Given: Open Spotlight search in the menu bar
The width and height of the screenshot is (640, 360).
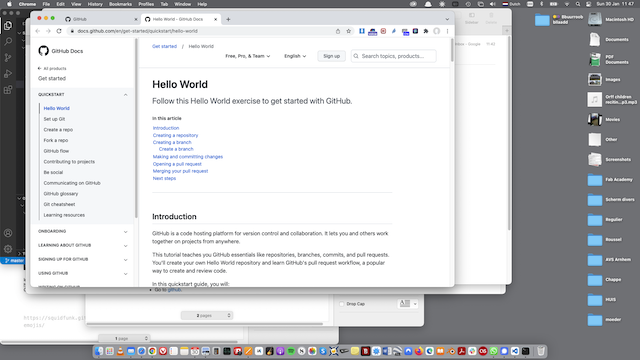Looking at the screenshot, I should pyautogui.click(x=578, y=4).
